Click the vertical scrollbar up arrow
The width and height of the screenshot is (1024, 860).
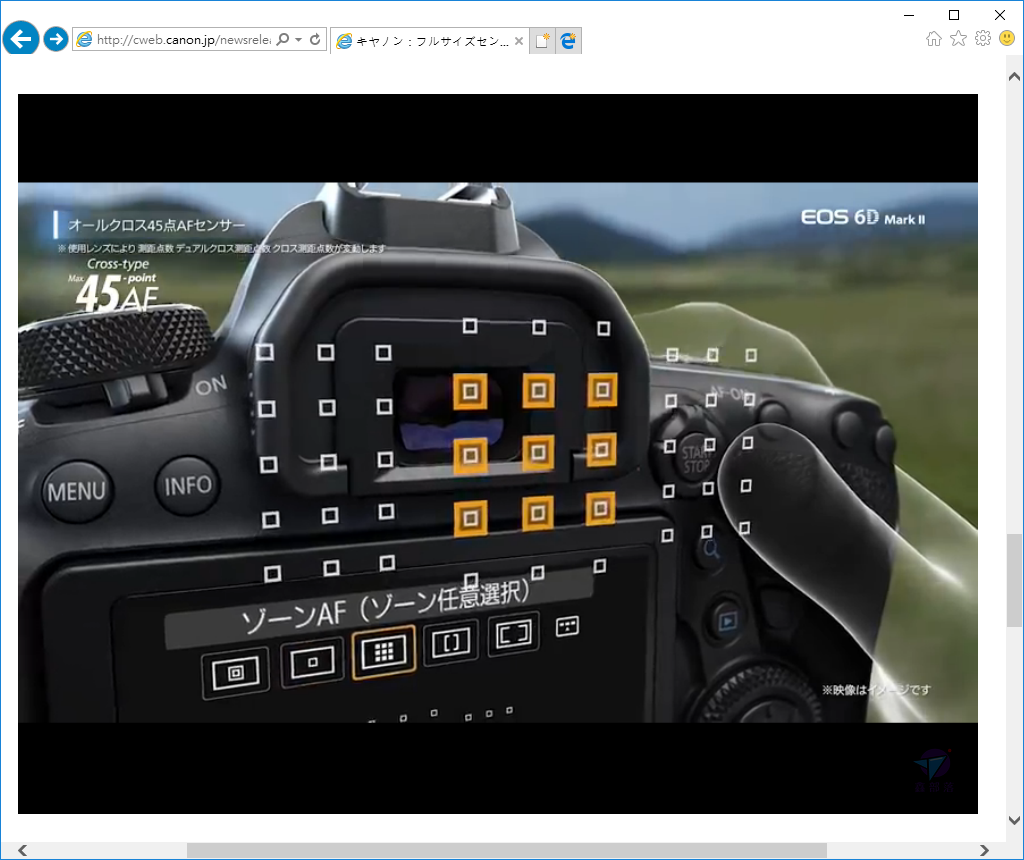tap(1014, 76)
